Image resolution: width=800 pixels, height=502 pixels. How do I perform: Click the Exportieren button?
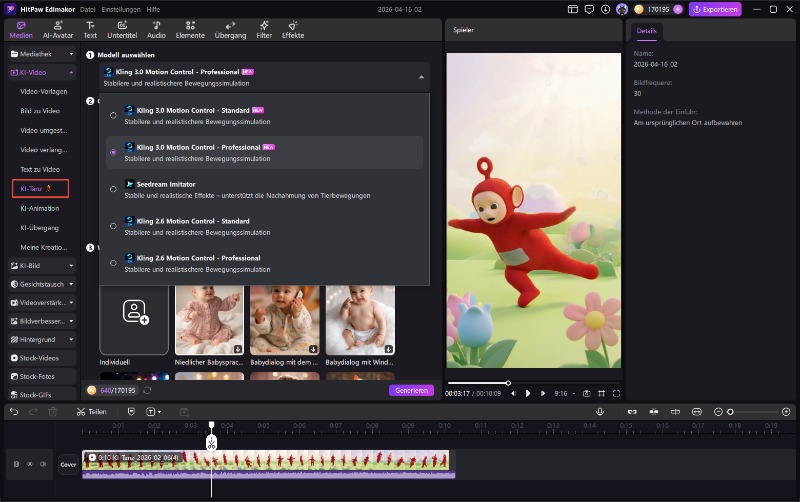[715, 9]
